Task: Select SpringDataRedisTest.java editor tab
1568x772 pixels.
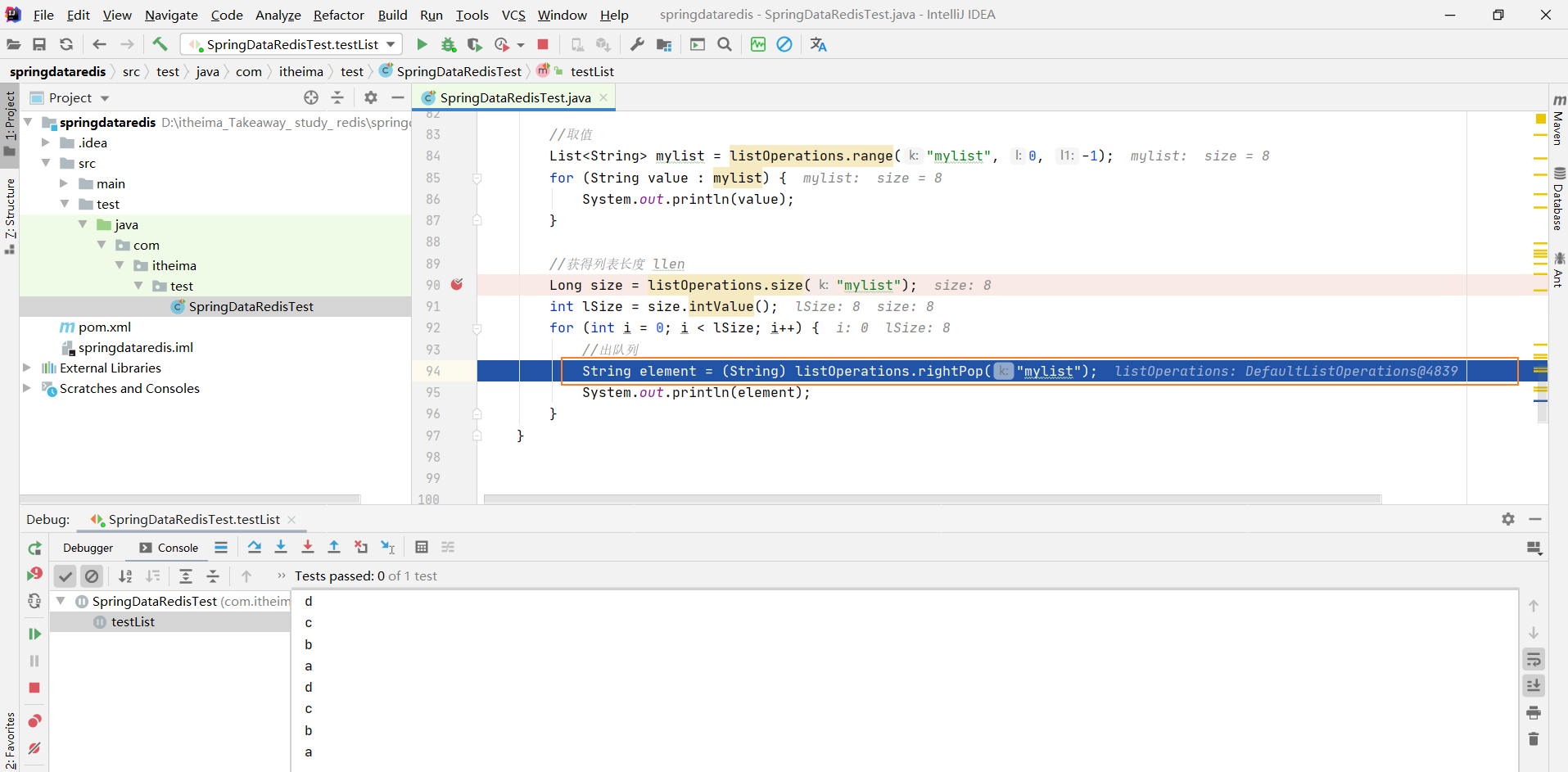Action: (x=514, y=97)
